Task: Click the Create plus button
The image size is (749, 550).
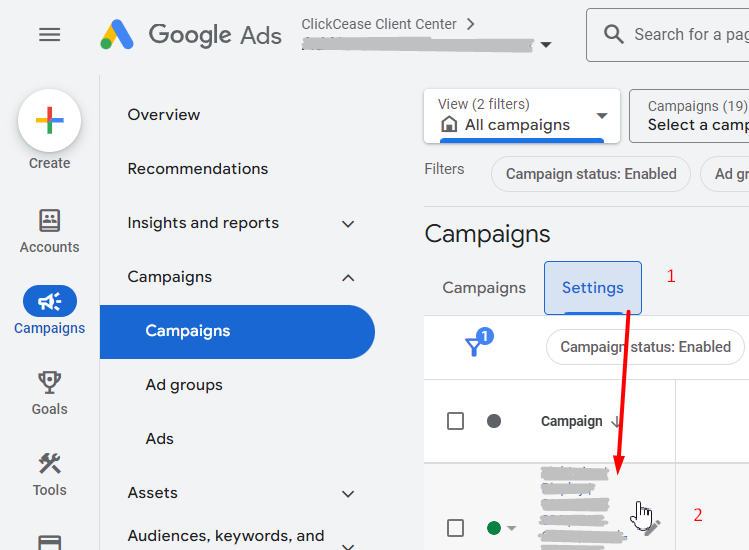Action: click(50, 120)
